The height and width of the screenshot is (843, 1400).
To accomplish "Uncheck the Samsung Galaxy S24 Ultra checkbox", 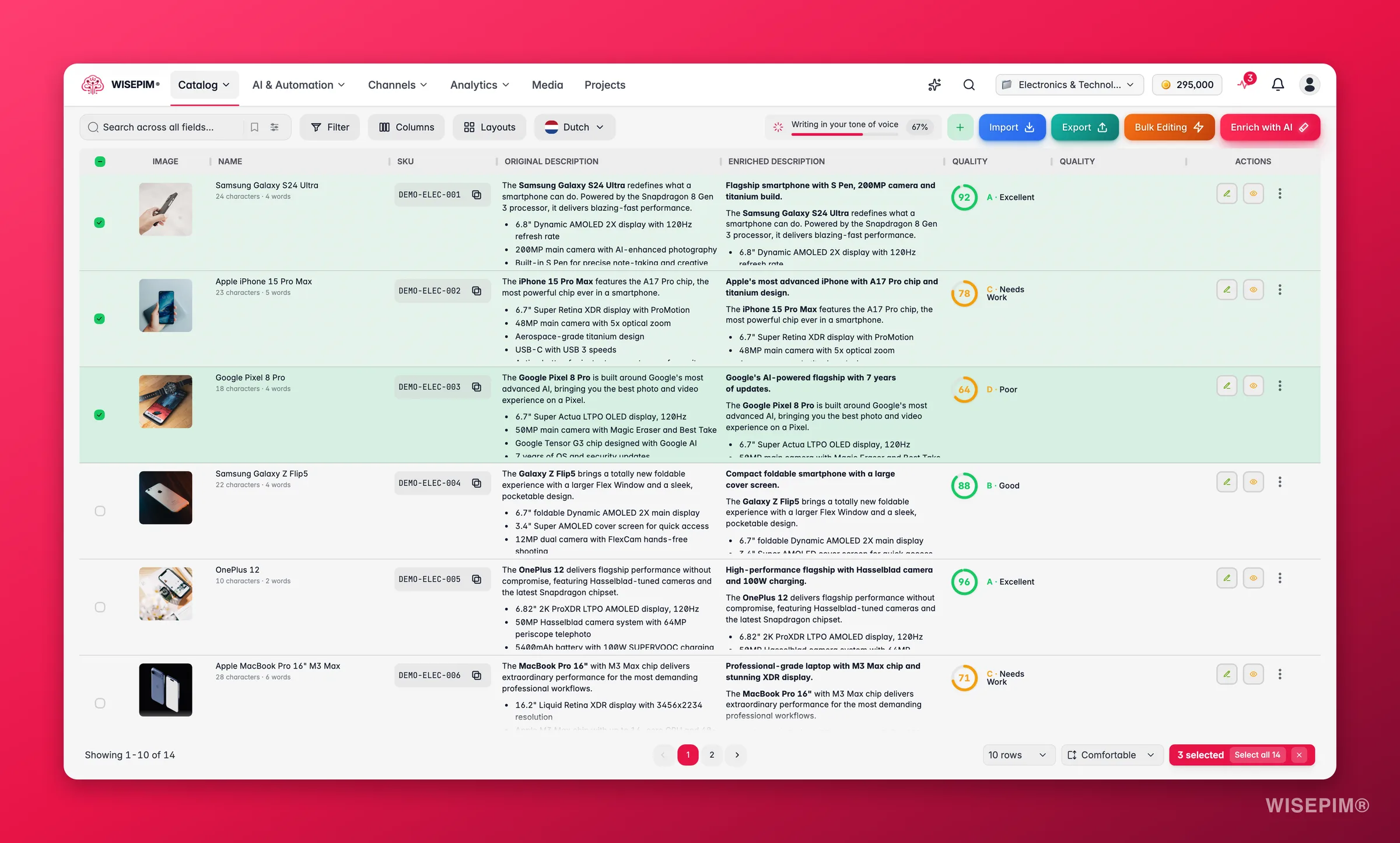I will click(x=100, y=222).
